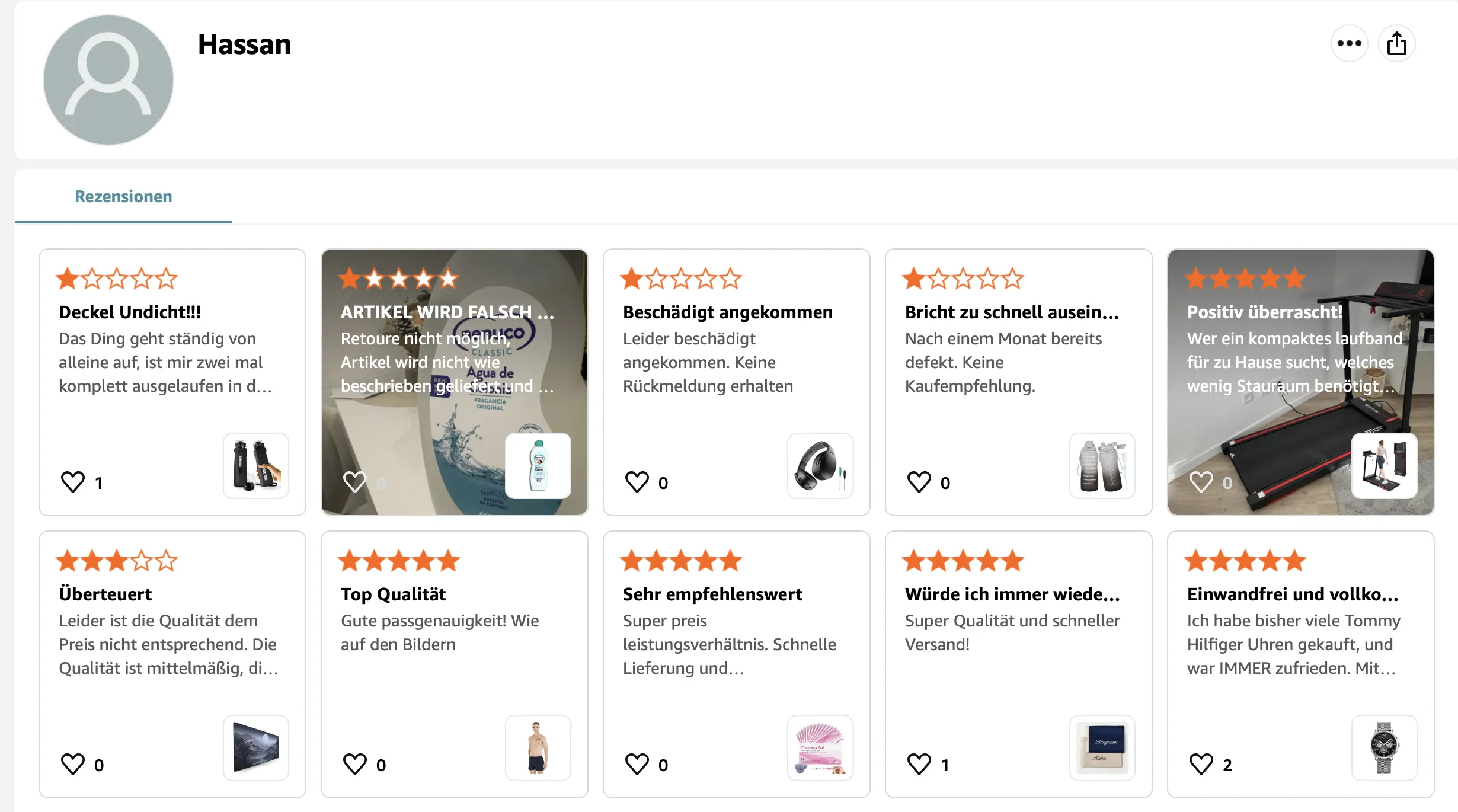Open the headphones product thumbnail
1458x812 pixels.
pos(820,466)
